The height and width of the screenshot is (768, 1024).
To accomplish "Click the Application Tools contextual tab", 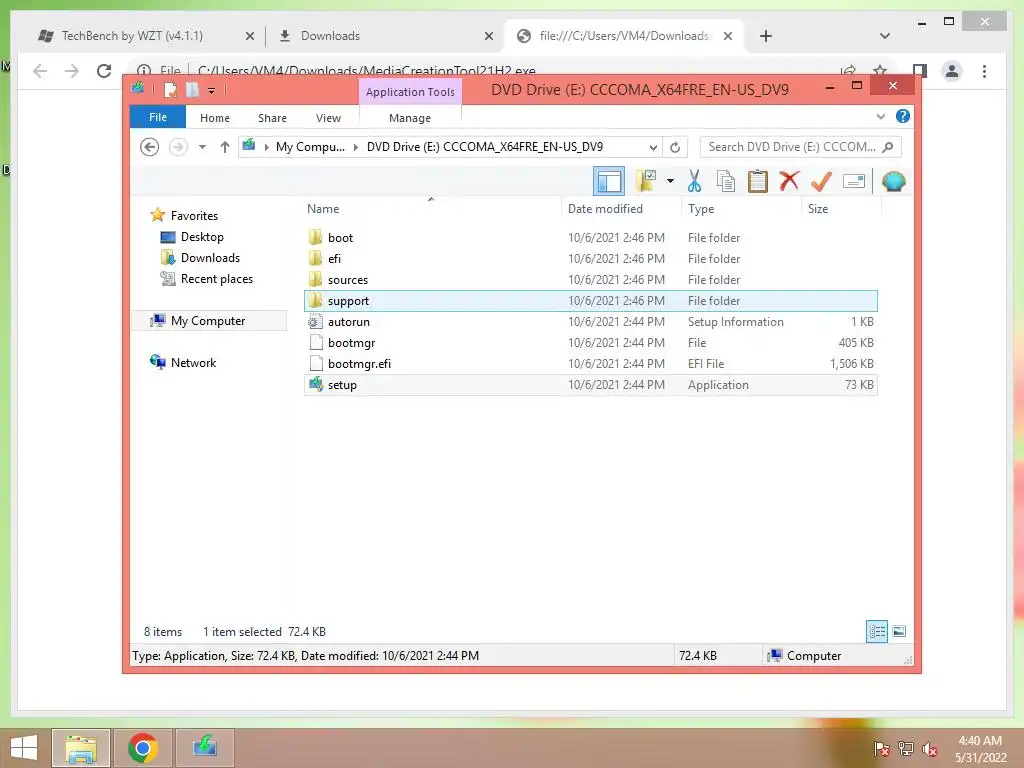I will coord(410,92).
